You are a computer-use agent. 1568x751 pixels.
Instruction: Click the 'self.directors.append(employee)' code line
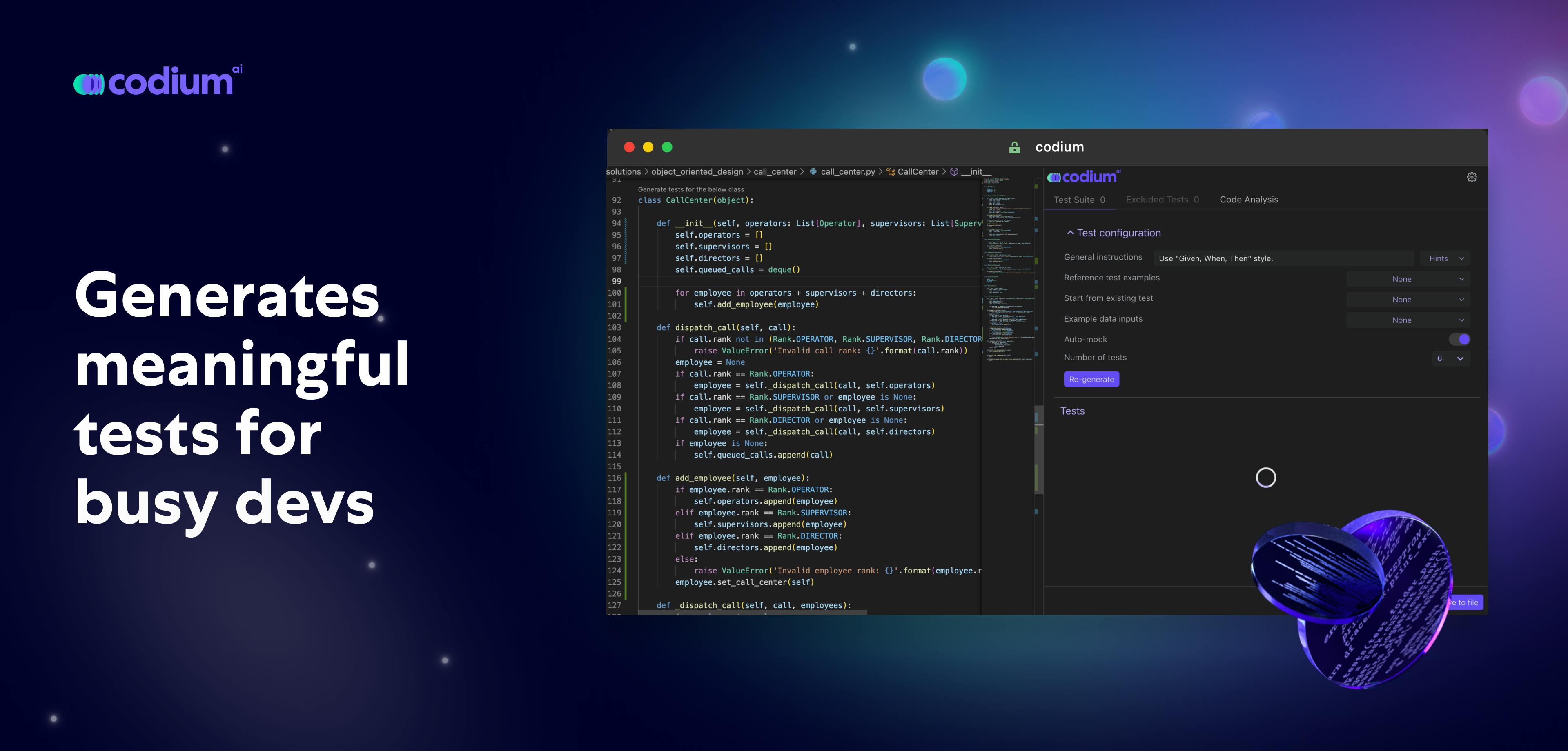766,547
